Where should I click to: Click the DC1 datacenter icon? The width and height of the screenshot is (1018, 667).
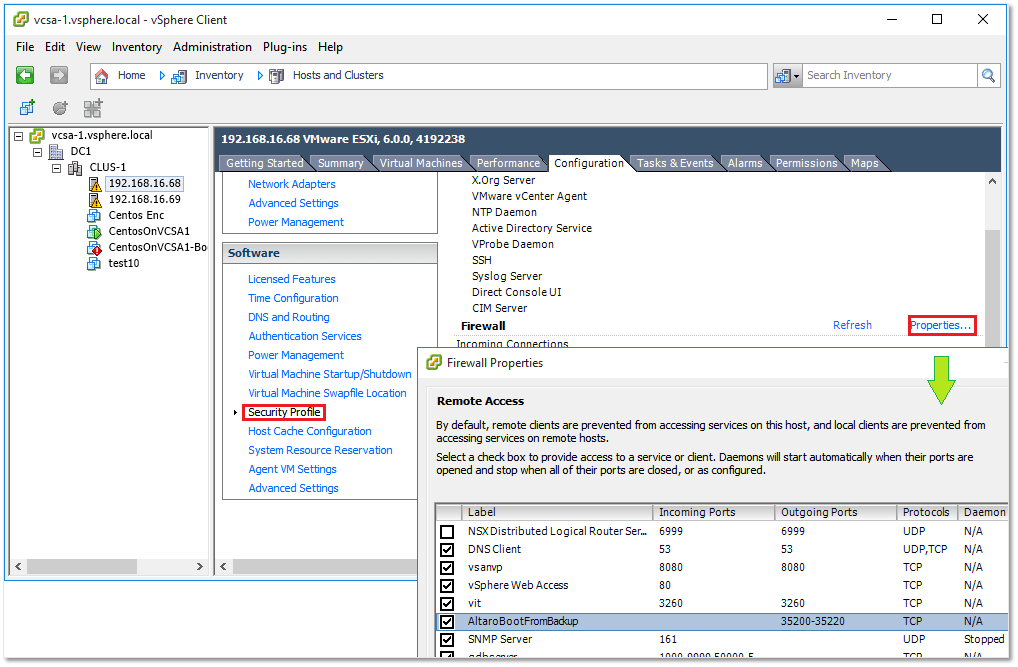pos(57,151)
